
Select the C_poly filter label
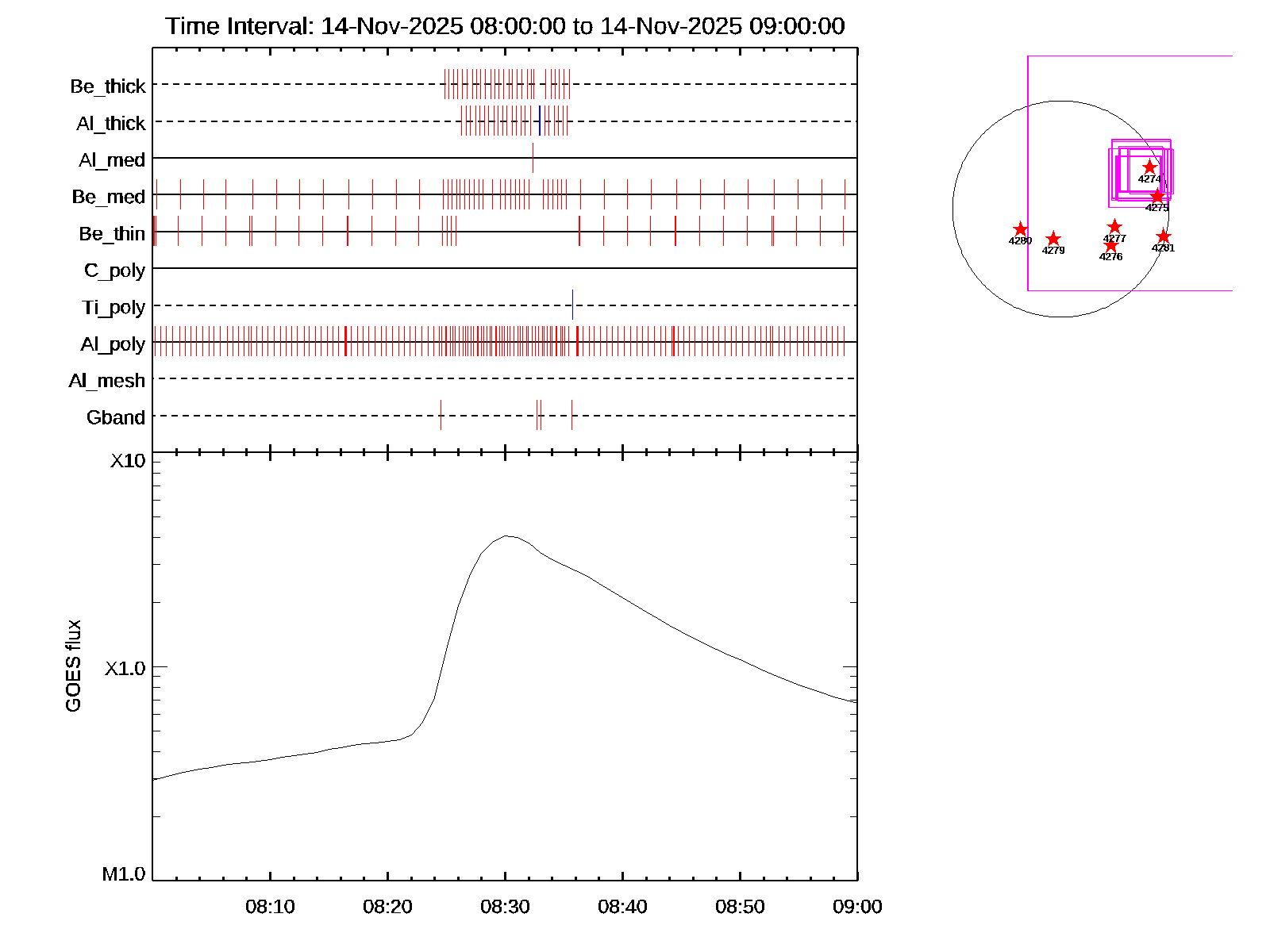click(114, 271)
